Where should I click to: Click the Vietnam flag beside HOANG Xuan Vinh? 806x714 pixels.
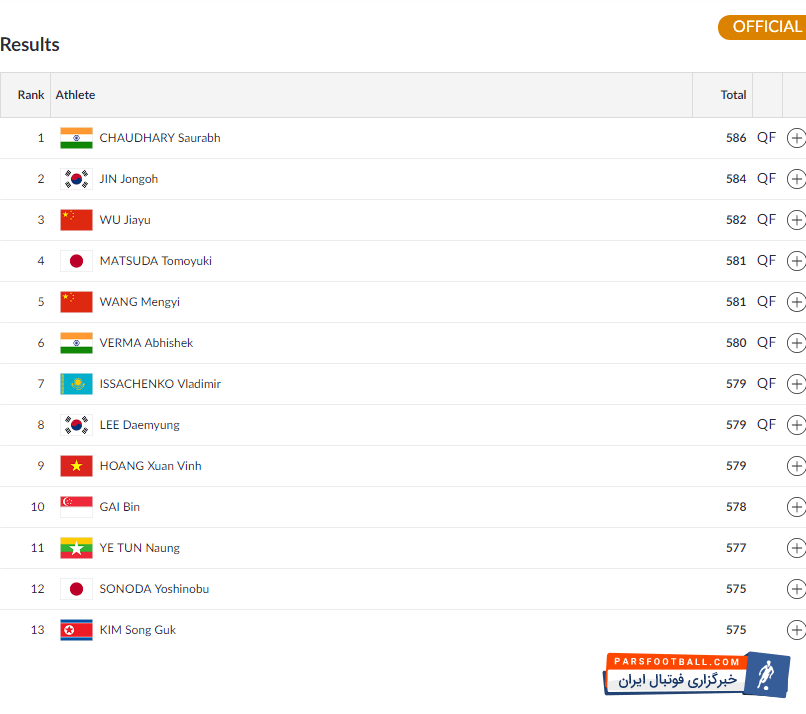click(x=76, y=466)
